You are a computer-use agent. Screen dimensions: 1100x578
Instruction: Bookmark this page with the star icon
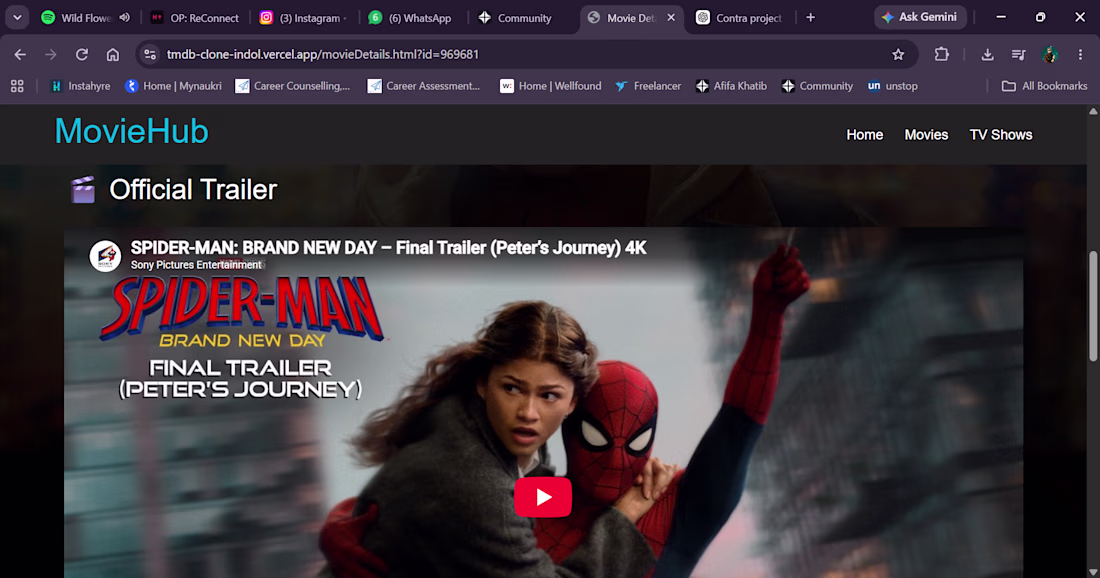[x=898, y=55]
